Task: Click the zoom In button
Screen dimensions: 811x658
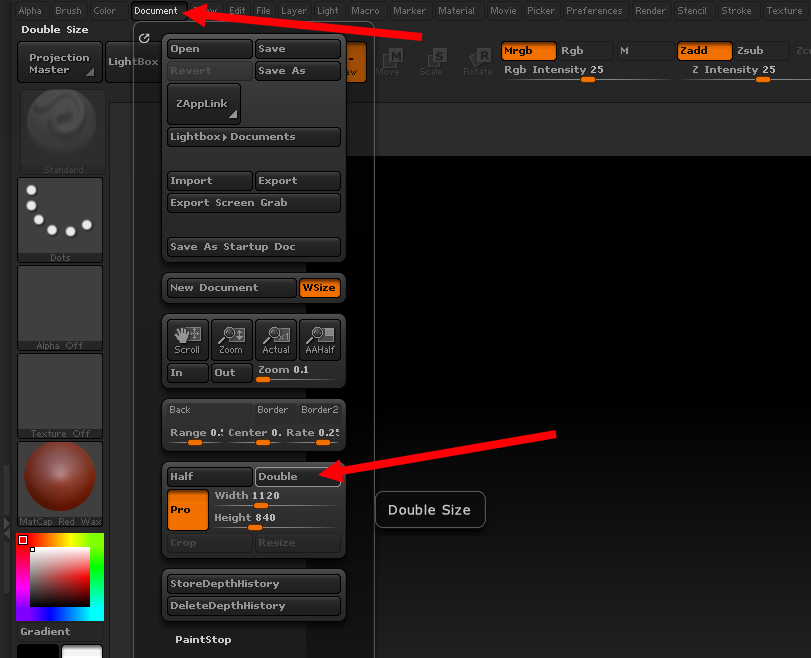Action: tap(188, 372)
